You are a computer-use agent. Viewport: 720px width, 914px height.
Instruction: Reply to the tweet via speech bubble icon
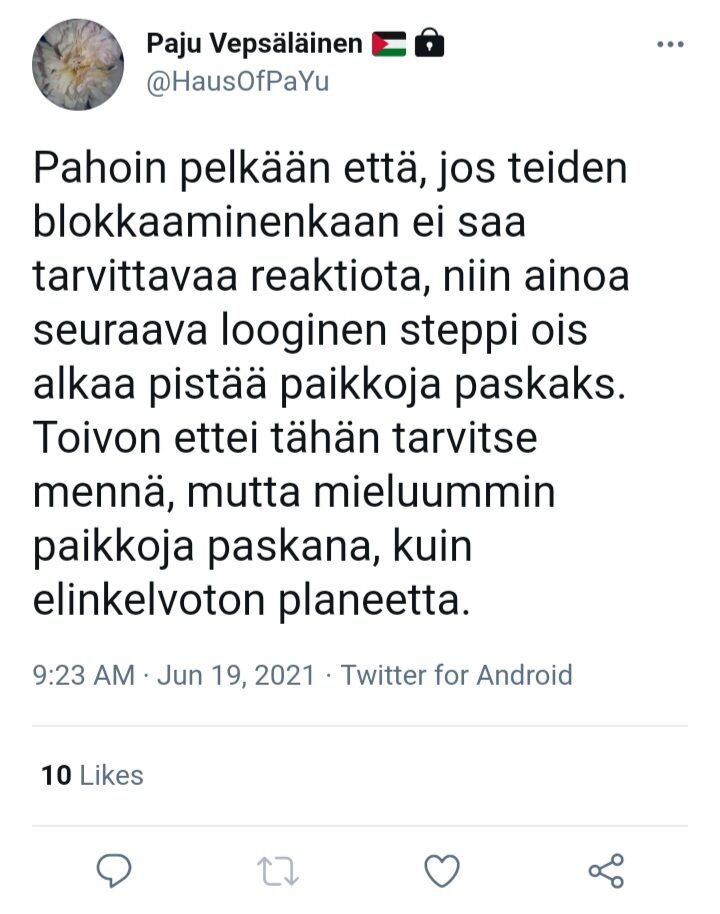[x=114, y=870]
